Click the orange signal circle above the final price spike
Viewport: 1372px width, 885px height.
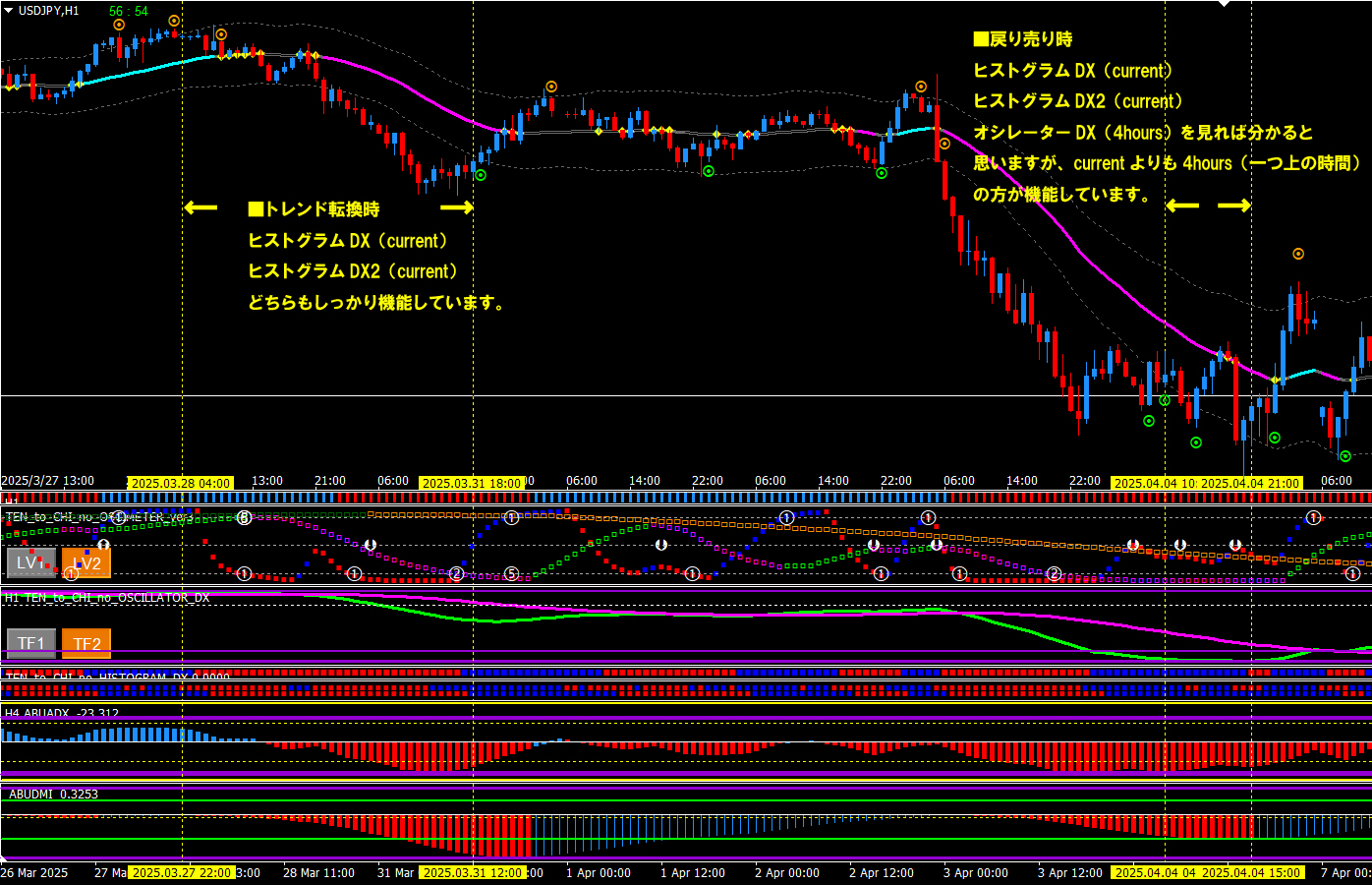tap(1298, 254)
